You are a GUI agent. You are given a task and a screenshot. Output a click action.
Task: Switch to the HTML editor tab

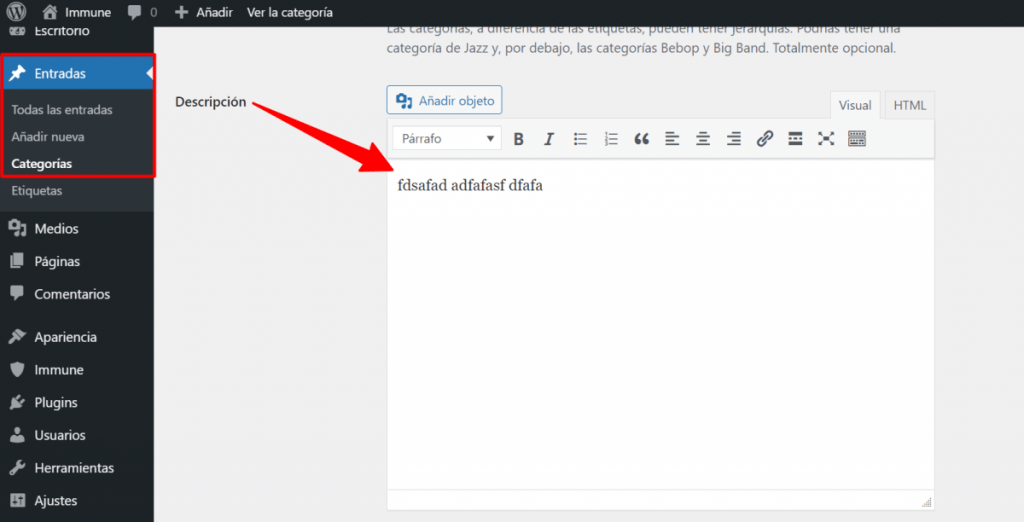[x=909, y=105]
